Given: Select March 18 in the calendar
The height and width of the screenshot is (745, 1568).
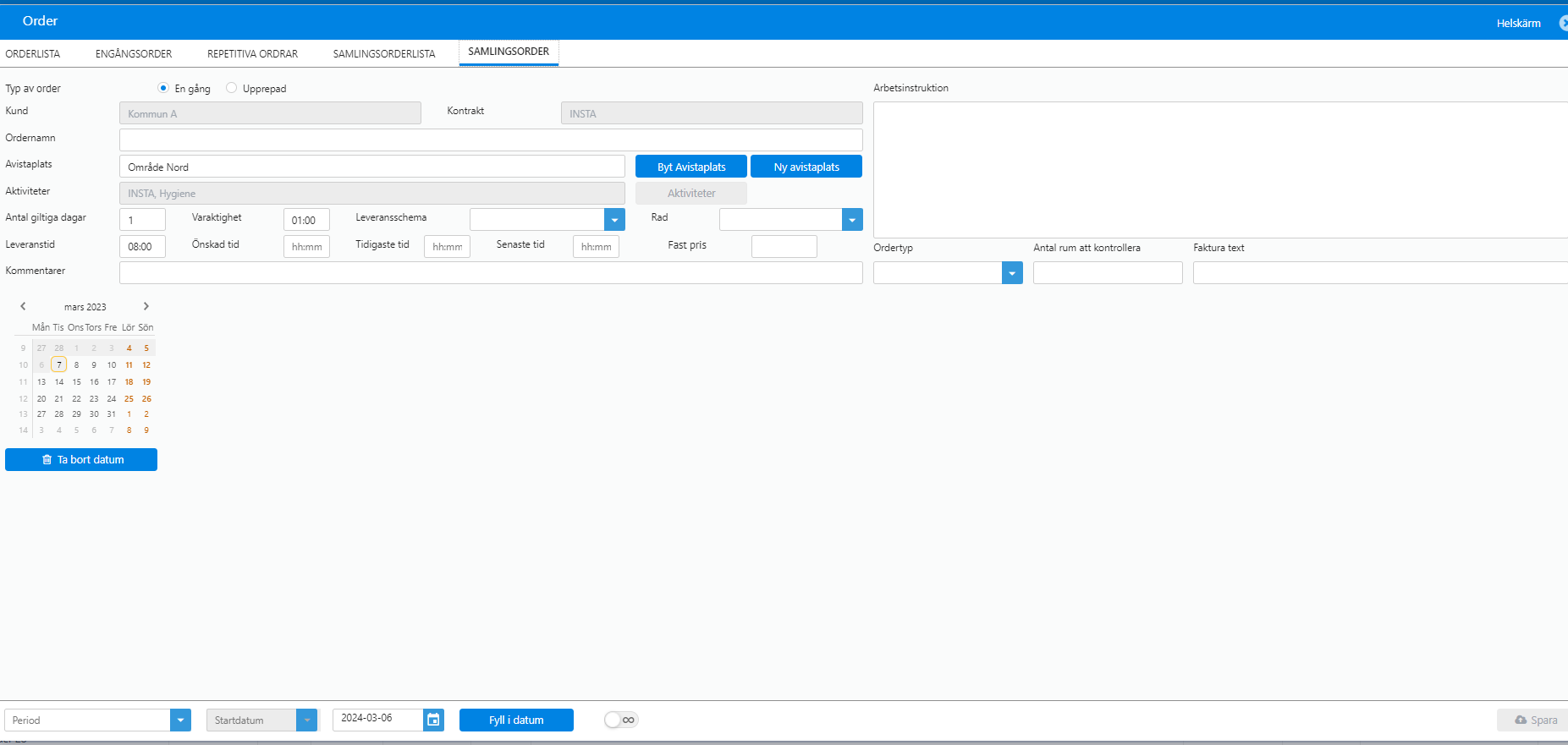Looking at the screenshot, I should (x=129, y=382).
